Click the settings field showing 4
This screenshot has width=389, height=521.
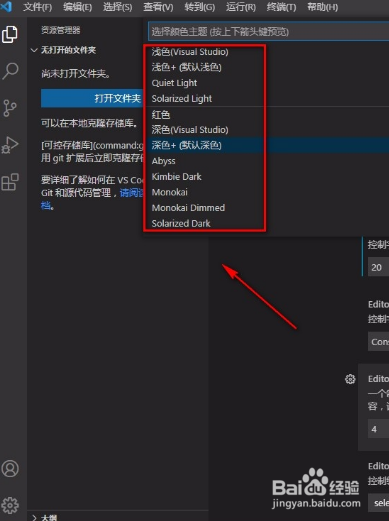(378, 429)
